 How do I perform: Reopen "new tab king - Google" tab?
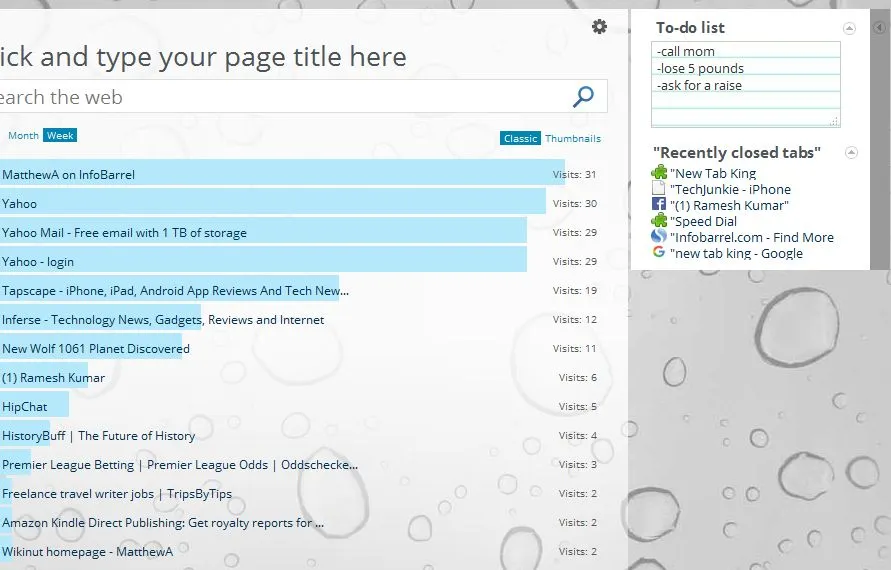pyautogui.click(x=736, y=253)
